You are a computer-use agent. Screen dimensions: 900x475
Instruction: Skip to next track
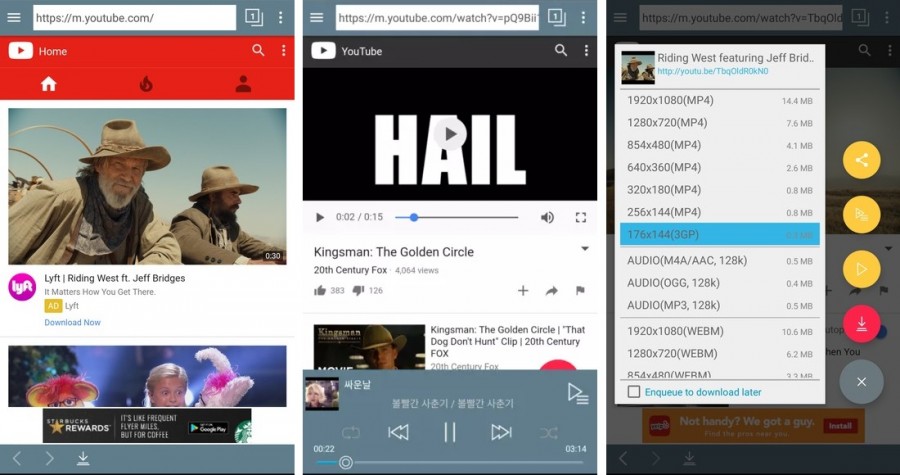(501, 433)
